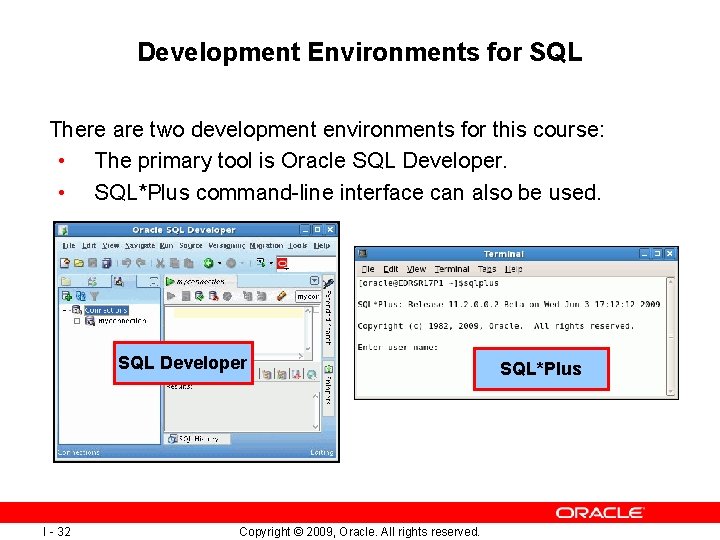Image resolution: width=720 pixels, height=540 pixels.
Task: Open the Migration menu in SQL Developer
Action: tap(266, 246)
